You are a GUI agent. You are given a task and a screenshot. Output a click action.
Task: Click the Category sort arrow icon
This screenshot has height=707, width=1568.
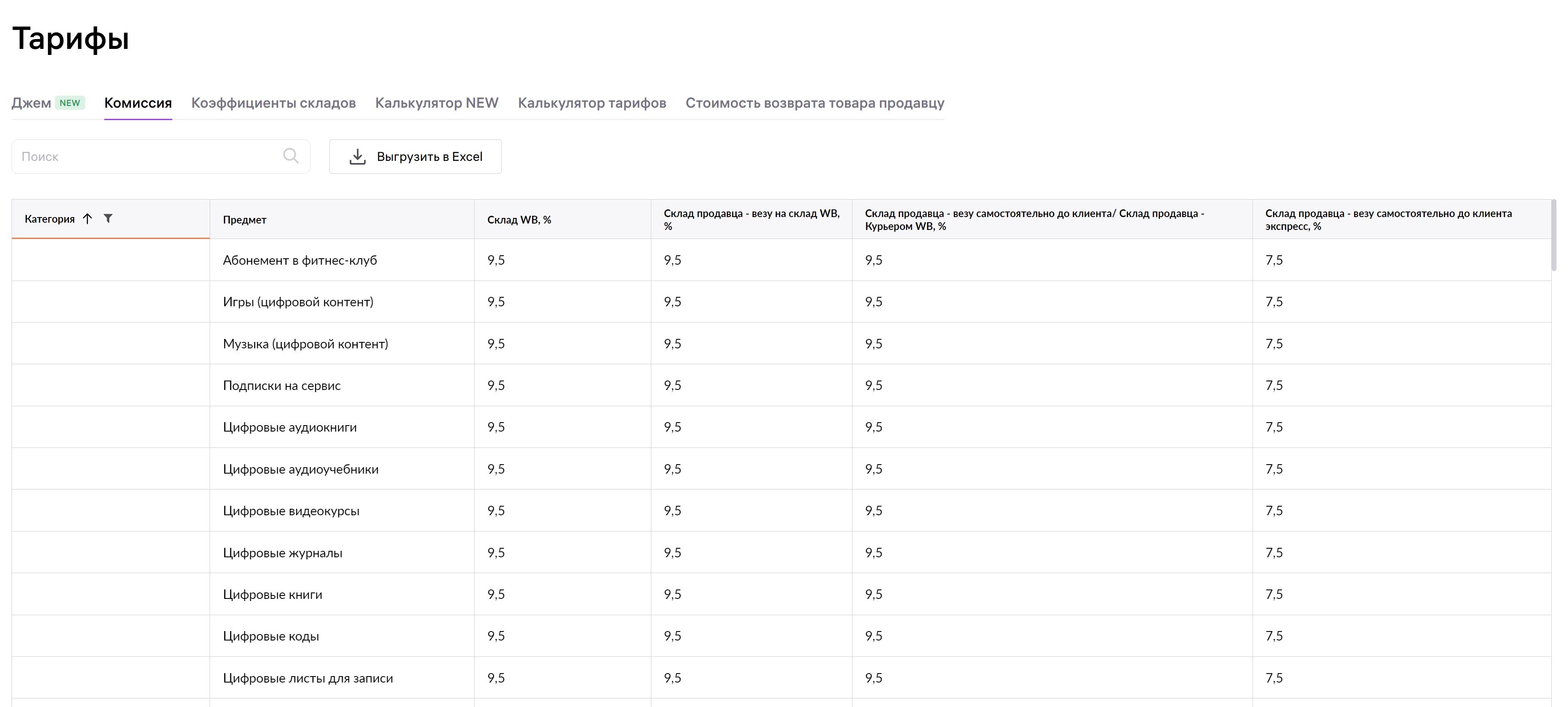point(87,219)
